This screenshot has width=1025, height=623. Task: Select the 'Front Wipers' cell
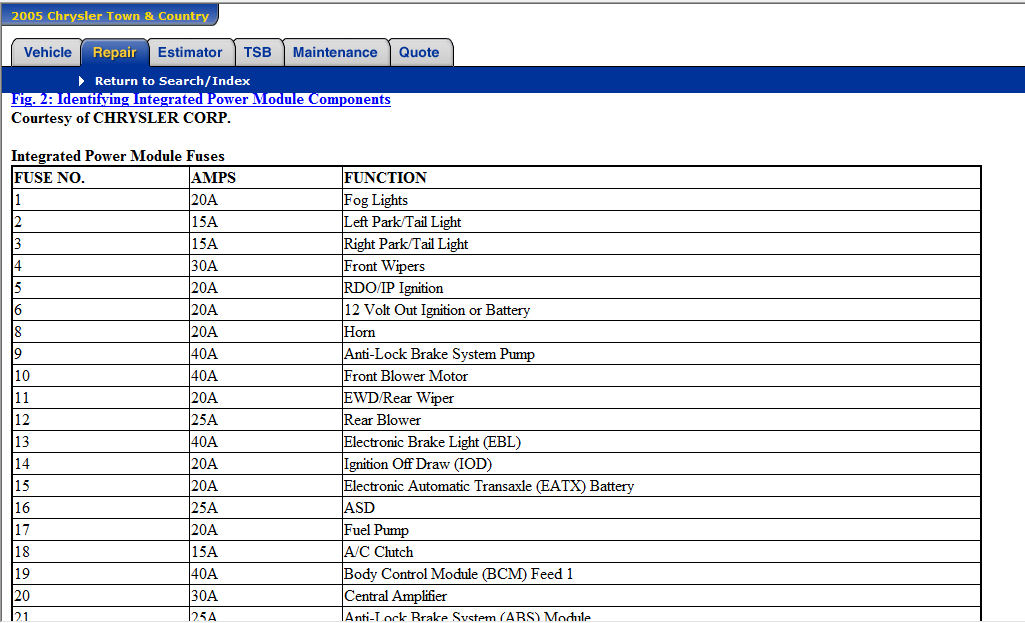[661, 266]
